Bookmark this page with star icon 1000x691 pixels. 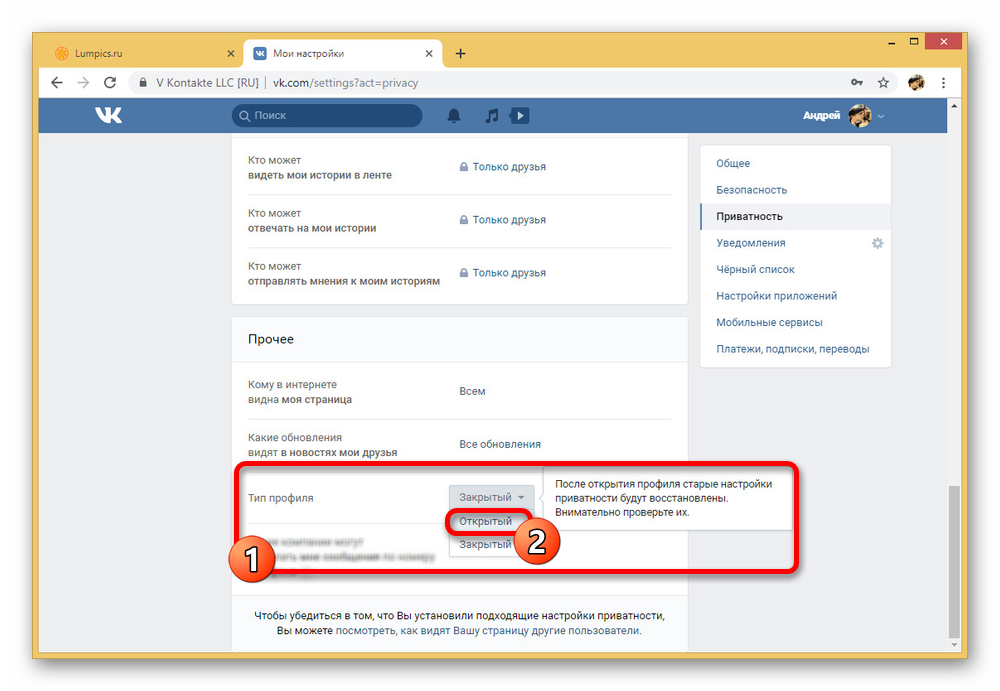(883, 82)
